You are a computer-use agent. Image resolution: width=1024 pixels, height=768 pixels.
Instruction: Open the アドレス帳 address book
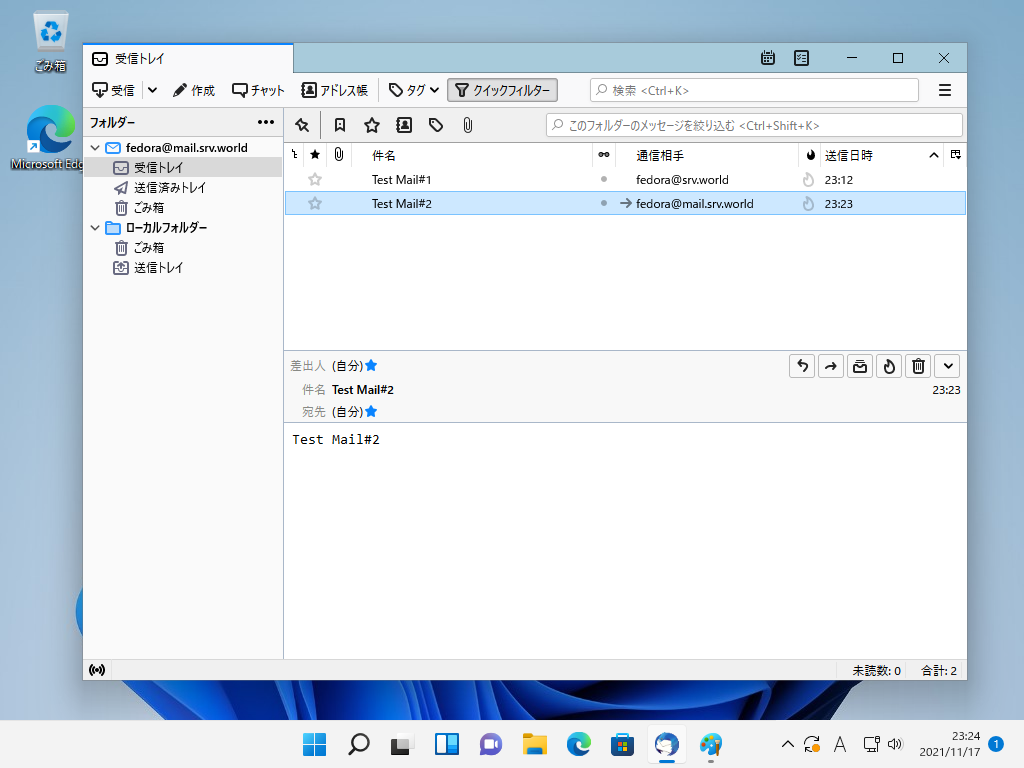(334, 90)
